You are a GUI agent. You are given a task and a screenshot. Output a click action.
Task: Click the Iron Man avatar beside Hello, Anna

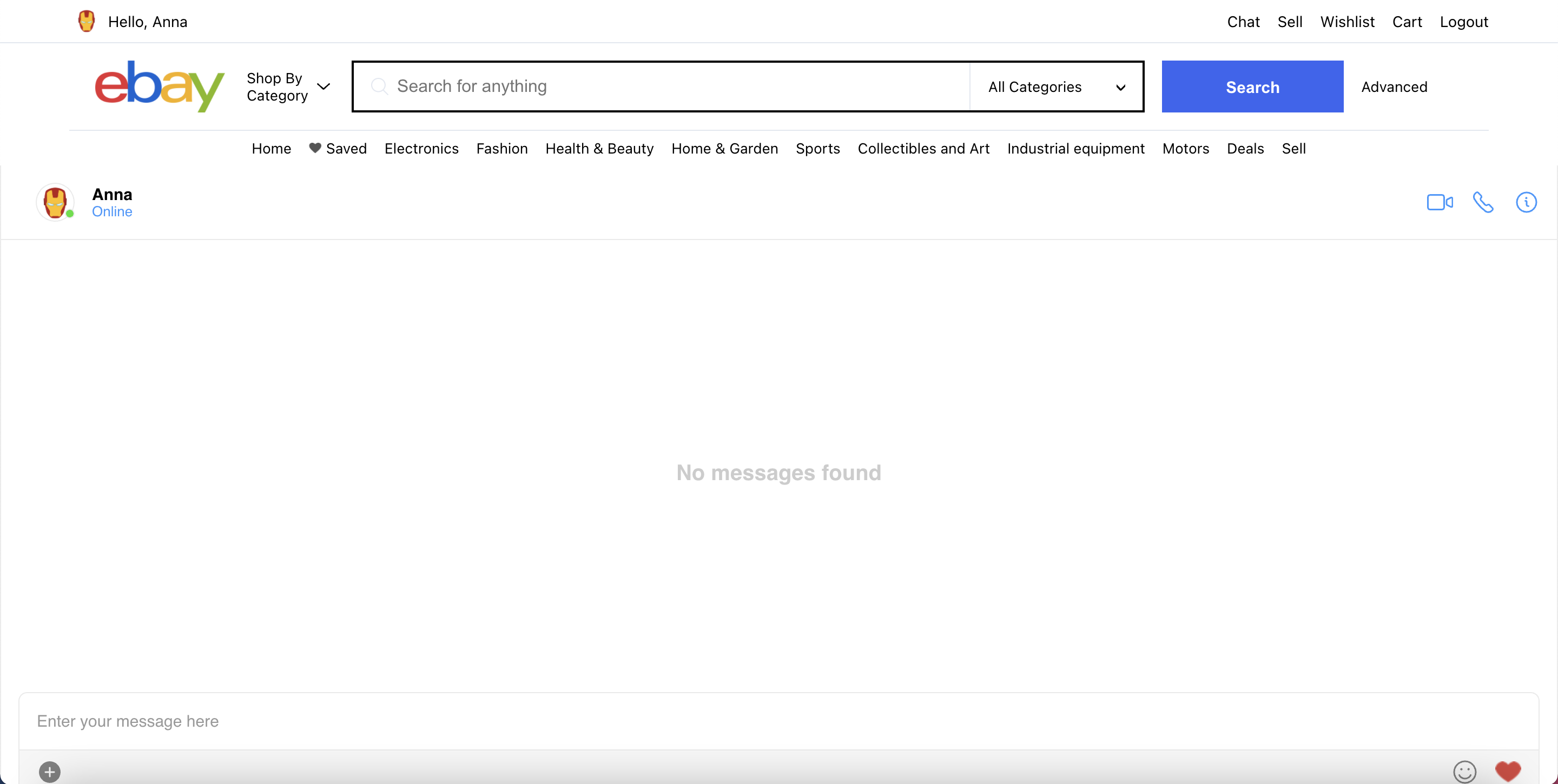(87, 21)
